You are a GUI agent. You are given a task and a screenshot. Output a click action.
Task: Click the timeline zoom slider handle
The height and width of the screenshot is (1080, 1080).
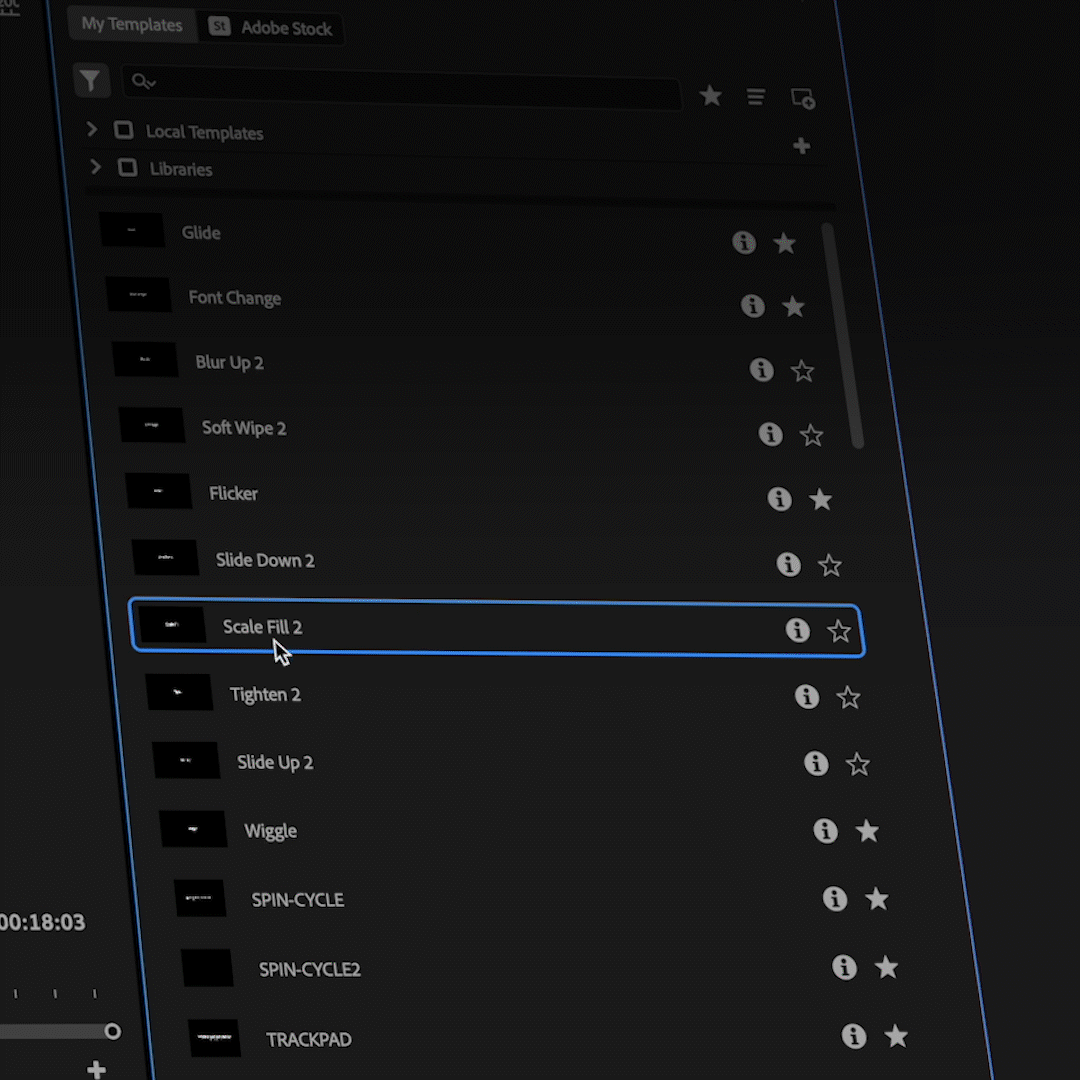(112, 1031)
